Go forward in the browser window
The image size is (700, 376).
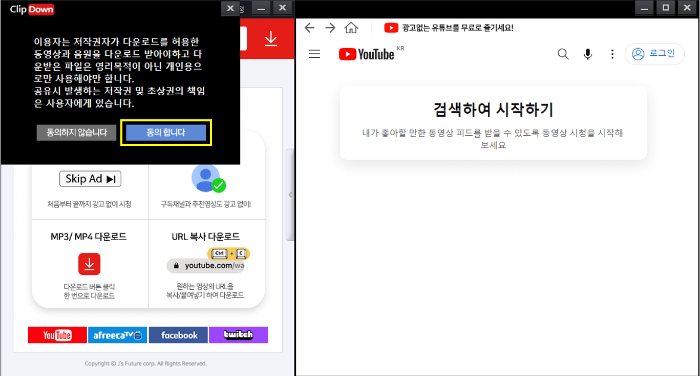click(330, 28)
